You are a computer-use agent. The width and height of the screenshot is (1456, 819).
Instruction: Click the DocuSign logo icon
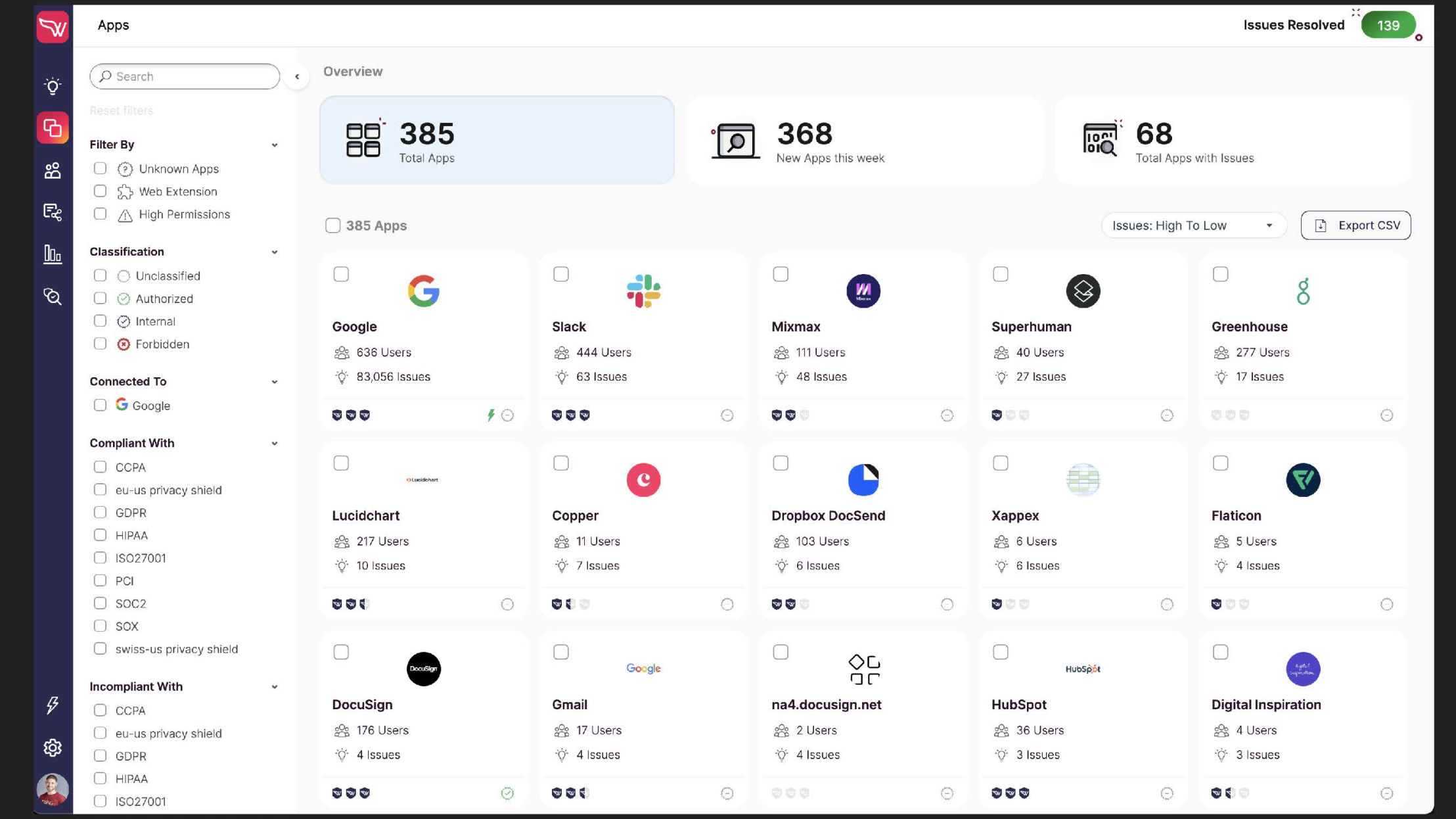click(x=423, y=668)
